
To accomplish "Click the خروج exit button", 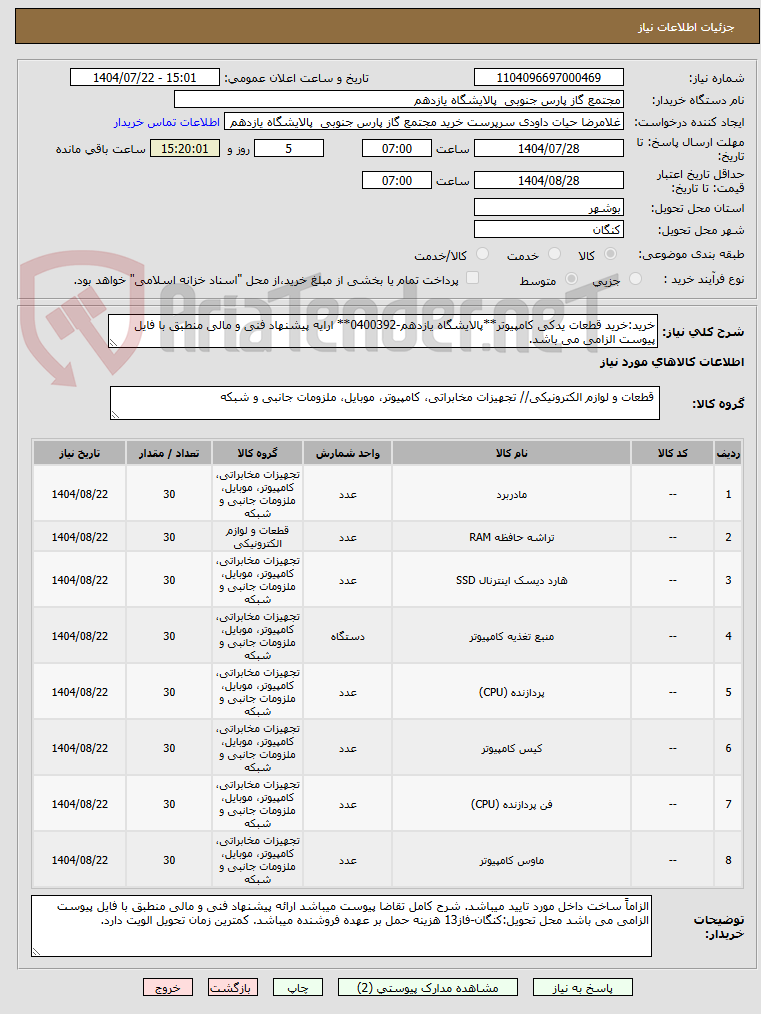I will [168, 987].
